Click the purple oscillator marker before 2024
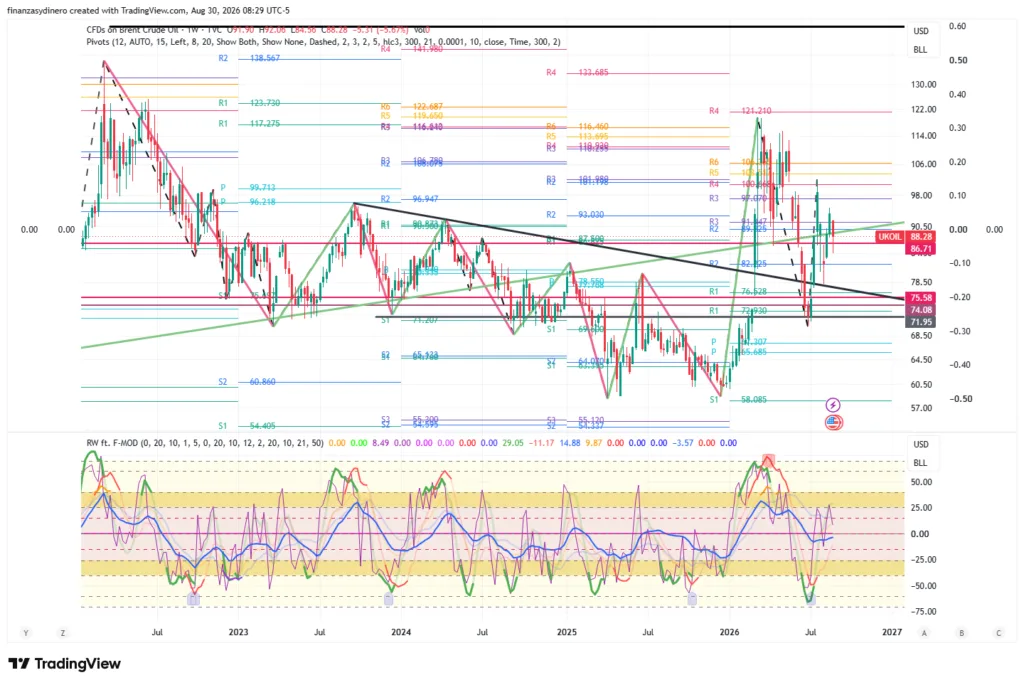The height and width of the screenshot is (685, 1024). 389,598
